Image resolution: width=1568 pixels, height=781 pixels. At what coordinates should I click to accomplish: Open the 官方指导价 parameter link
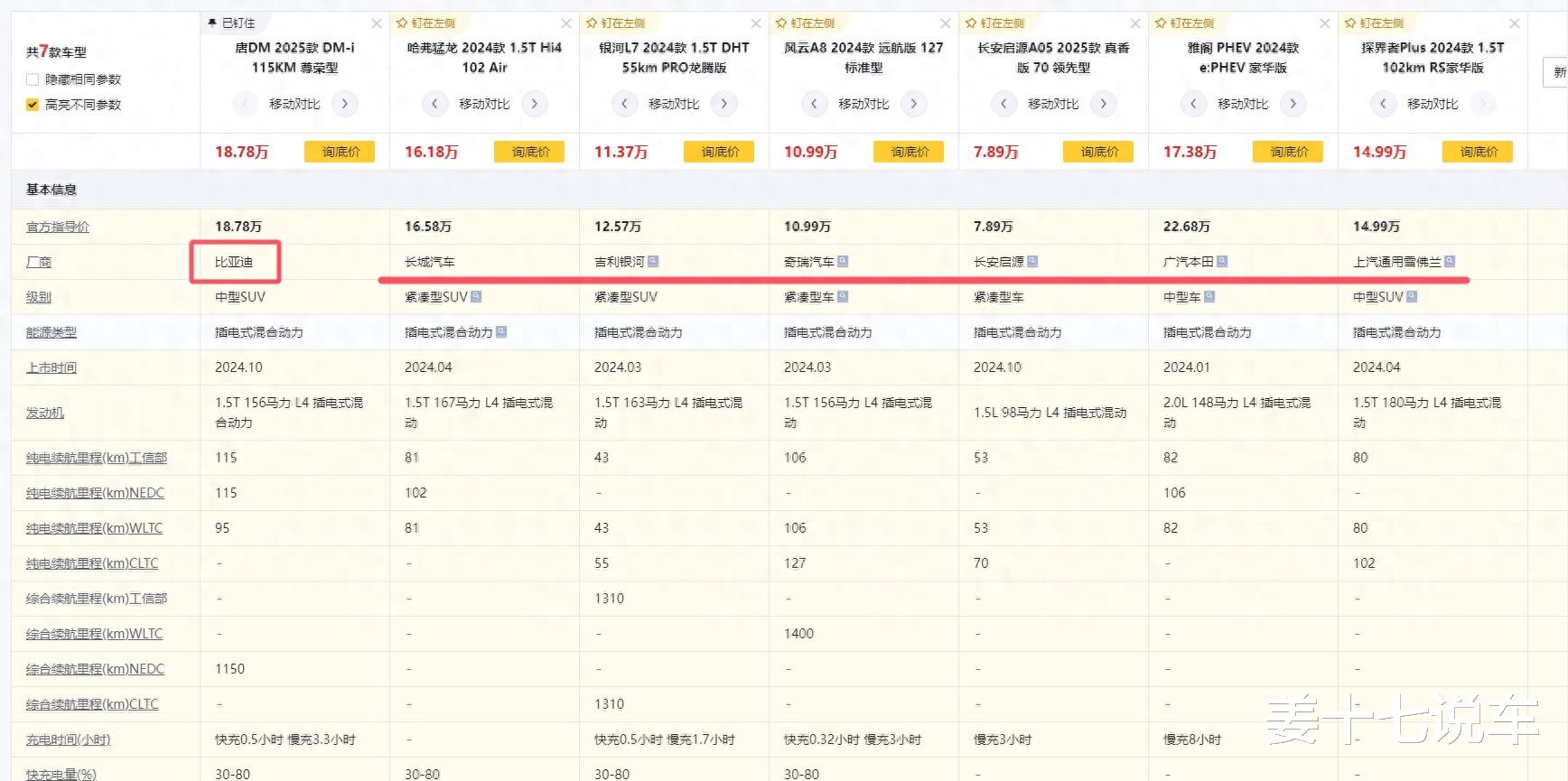[58, 227]
